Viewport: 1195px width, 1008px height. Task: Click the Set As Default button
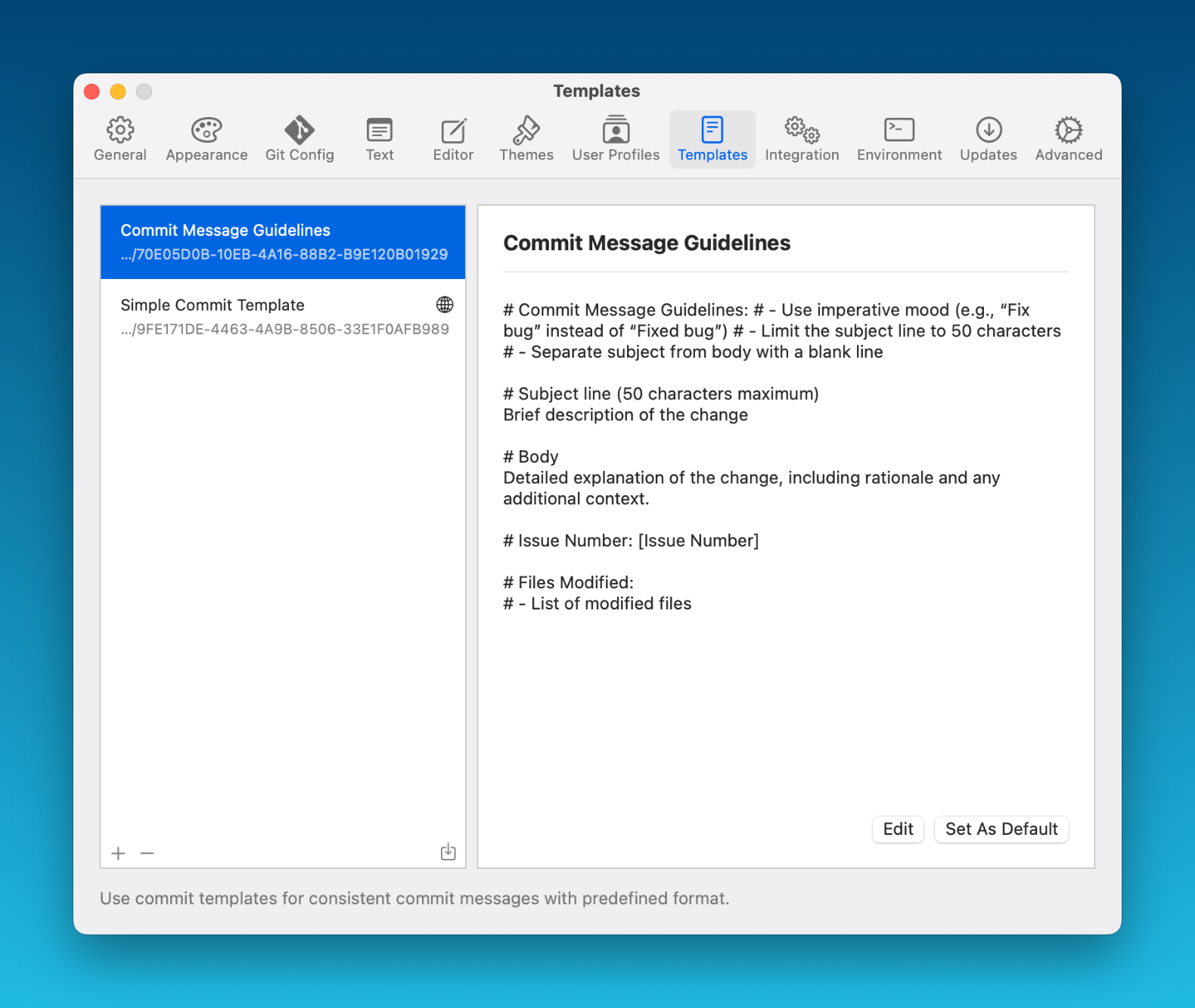click(x=1001, y=829)
